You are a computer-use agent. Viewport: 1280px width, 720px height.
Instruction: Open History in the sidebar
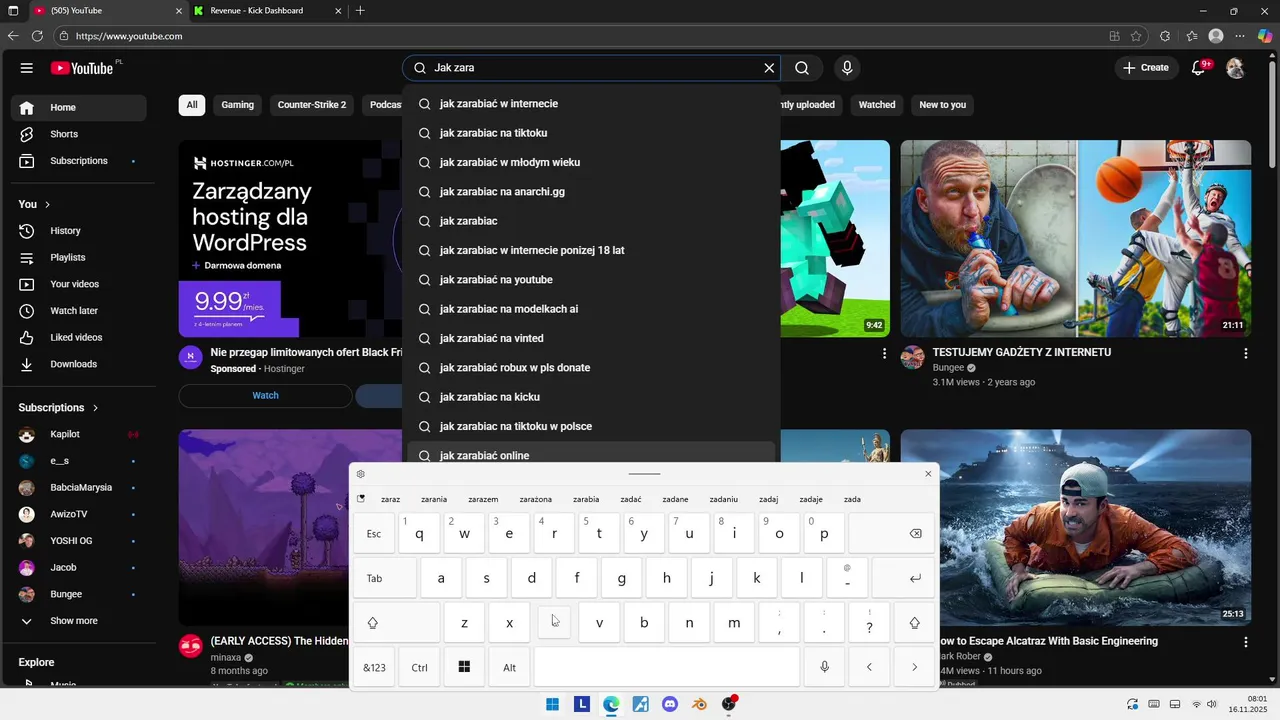pos(79,231)
